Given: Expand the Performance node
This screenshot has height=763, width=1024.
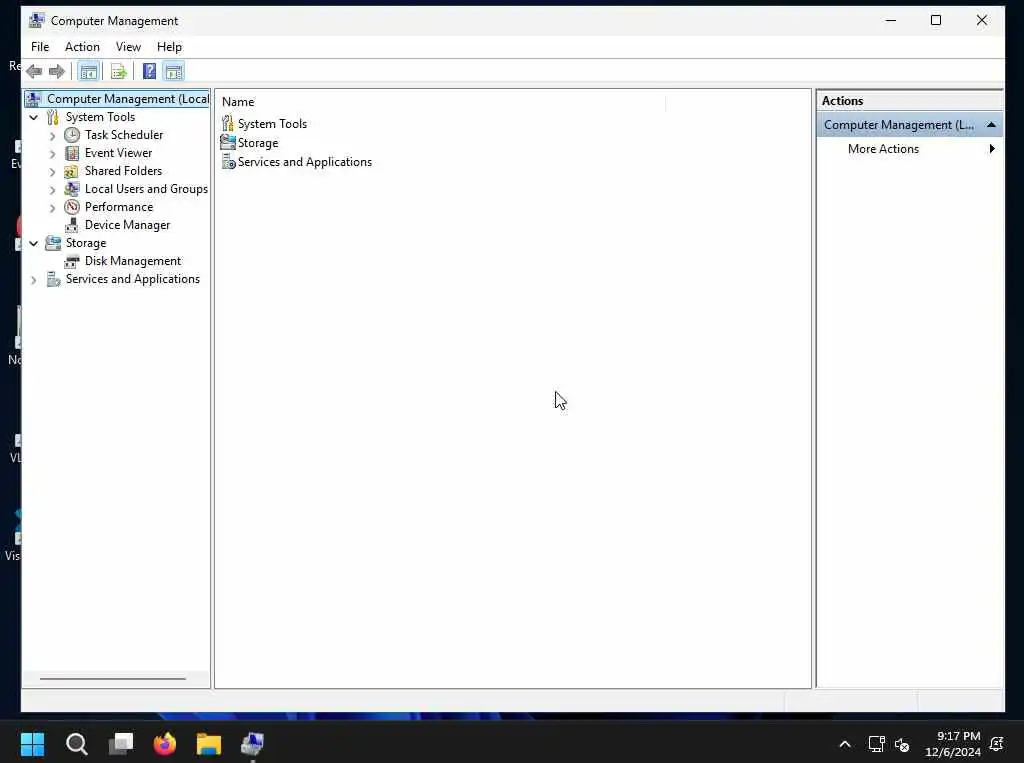Looking at the screenshot, I should [52, 208].
